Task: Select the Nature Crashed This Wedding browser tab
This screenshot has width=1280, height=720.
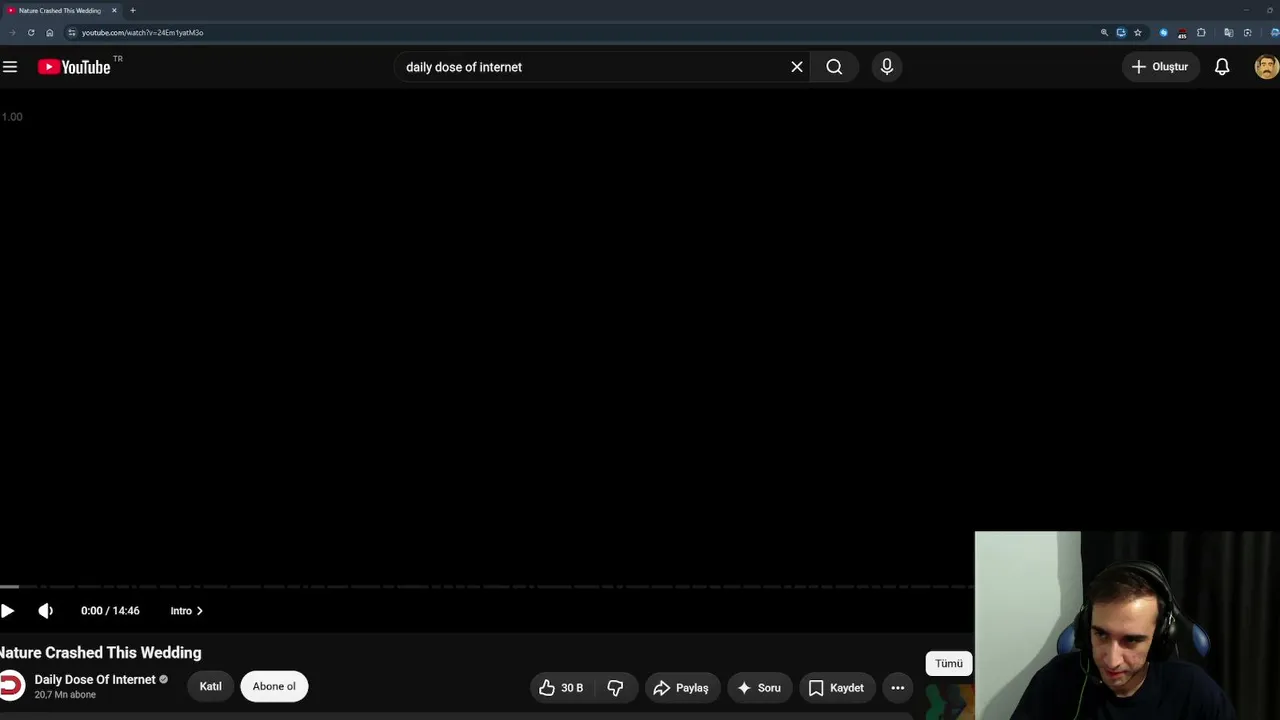Action: (62, 10)
